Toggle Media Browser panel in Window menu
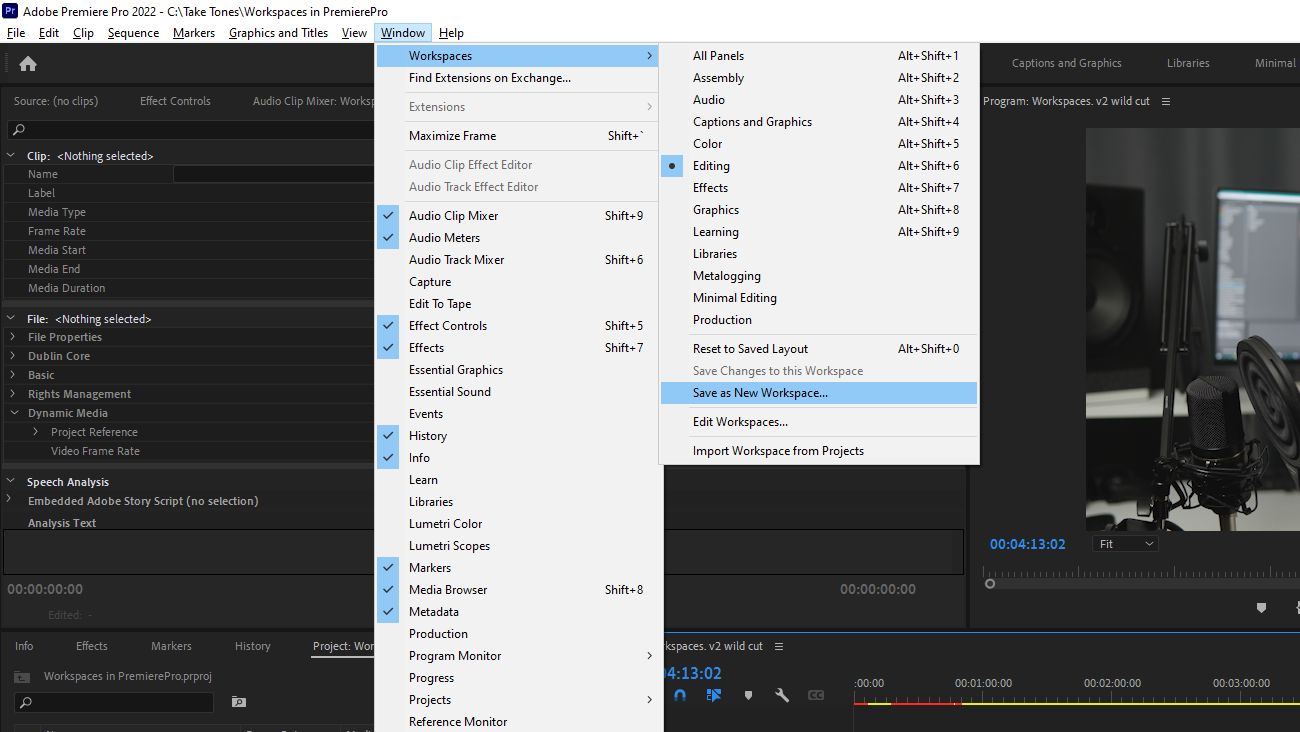This screenshot has height=732, width=1300. 518,590
